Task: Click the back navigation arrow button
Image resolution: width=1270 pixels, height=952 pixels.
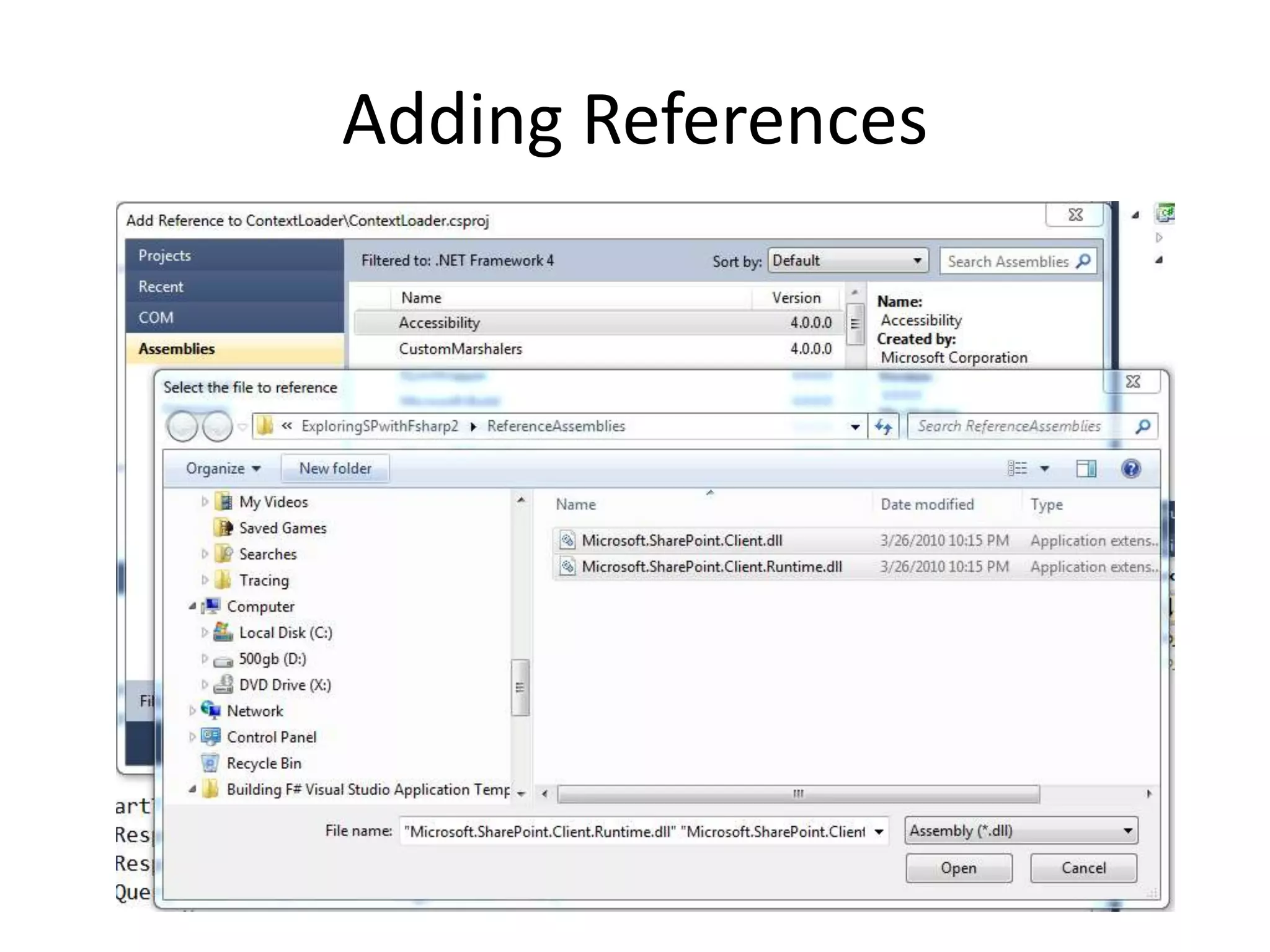Action: pos(182,426)
